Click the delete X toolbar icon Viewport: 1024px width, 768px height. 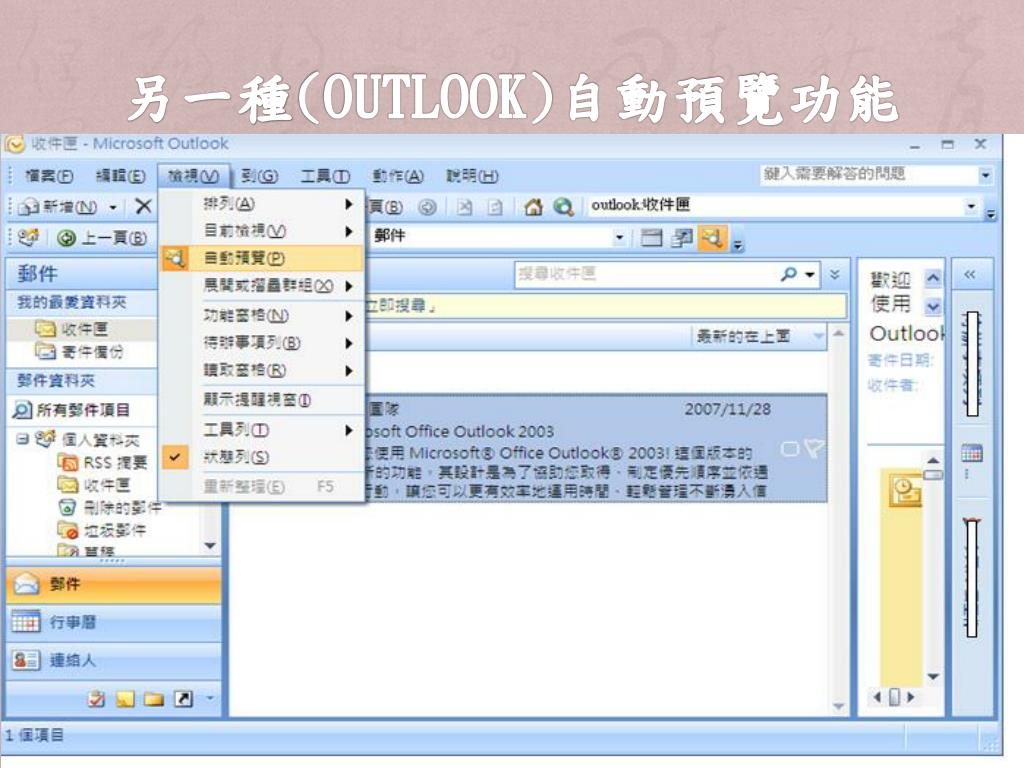click(x=143, y=207)
